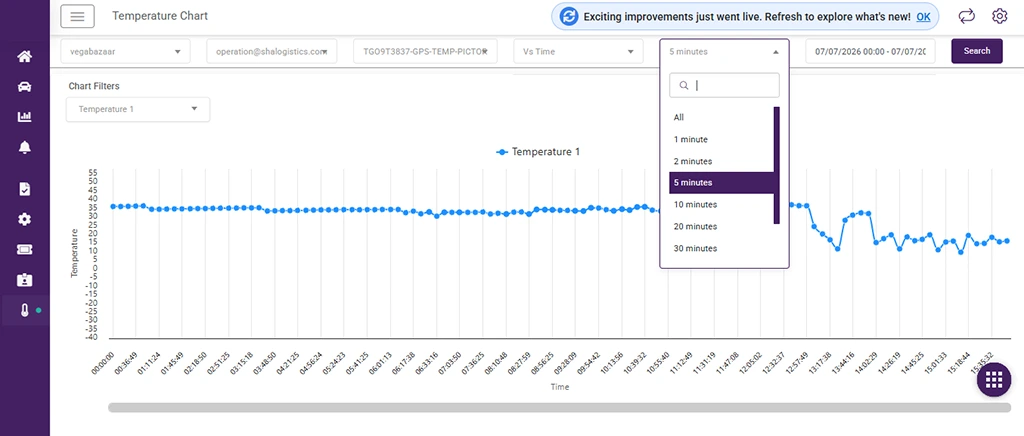Click the chart horizontal scrollbar
Viewport: 1024px width, 436px height.
coord(559,407)
